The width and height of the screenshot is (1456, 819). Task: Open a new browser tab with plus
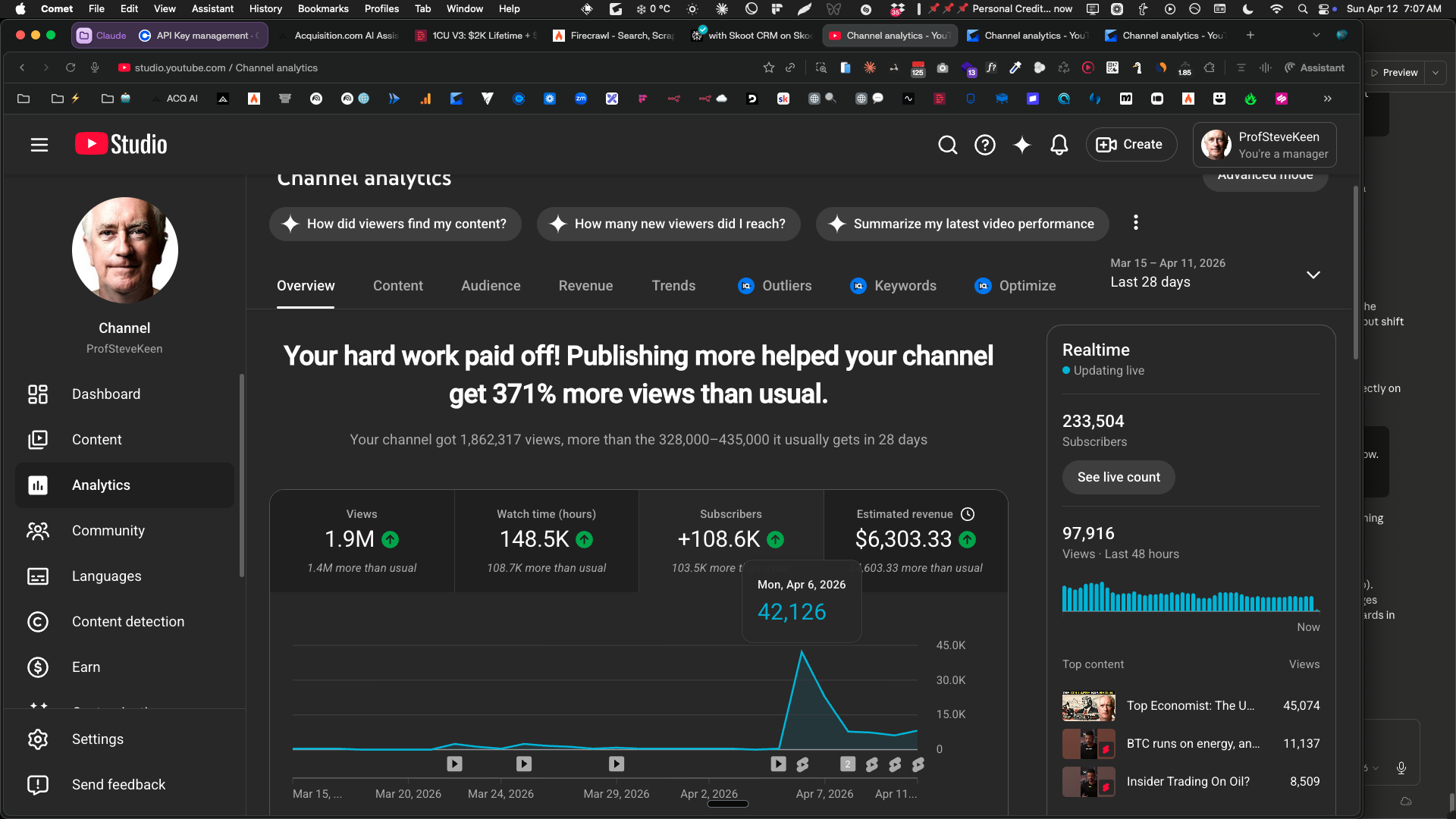pyautogui.click(x=1250, y=35)
